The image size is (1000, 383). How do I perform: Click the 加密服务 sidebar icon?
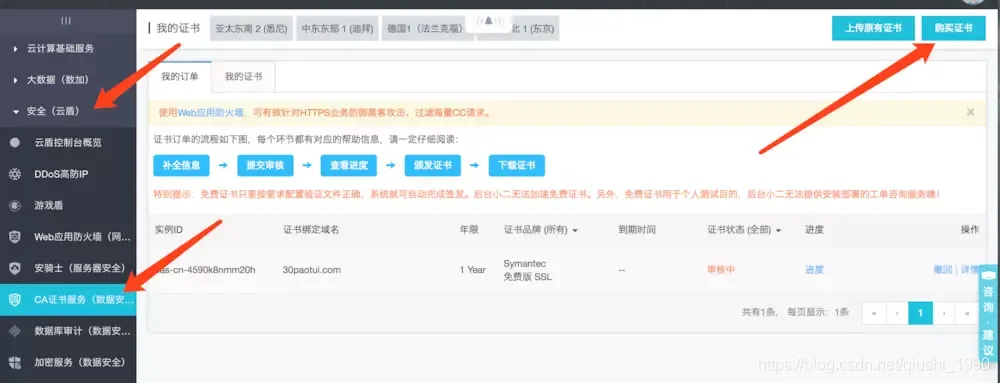(15, 362)
